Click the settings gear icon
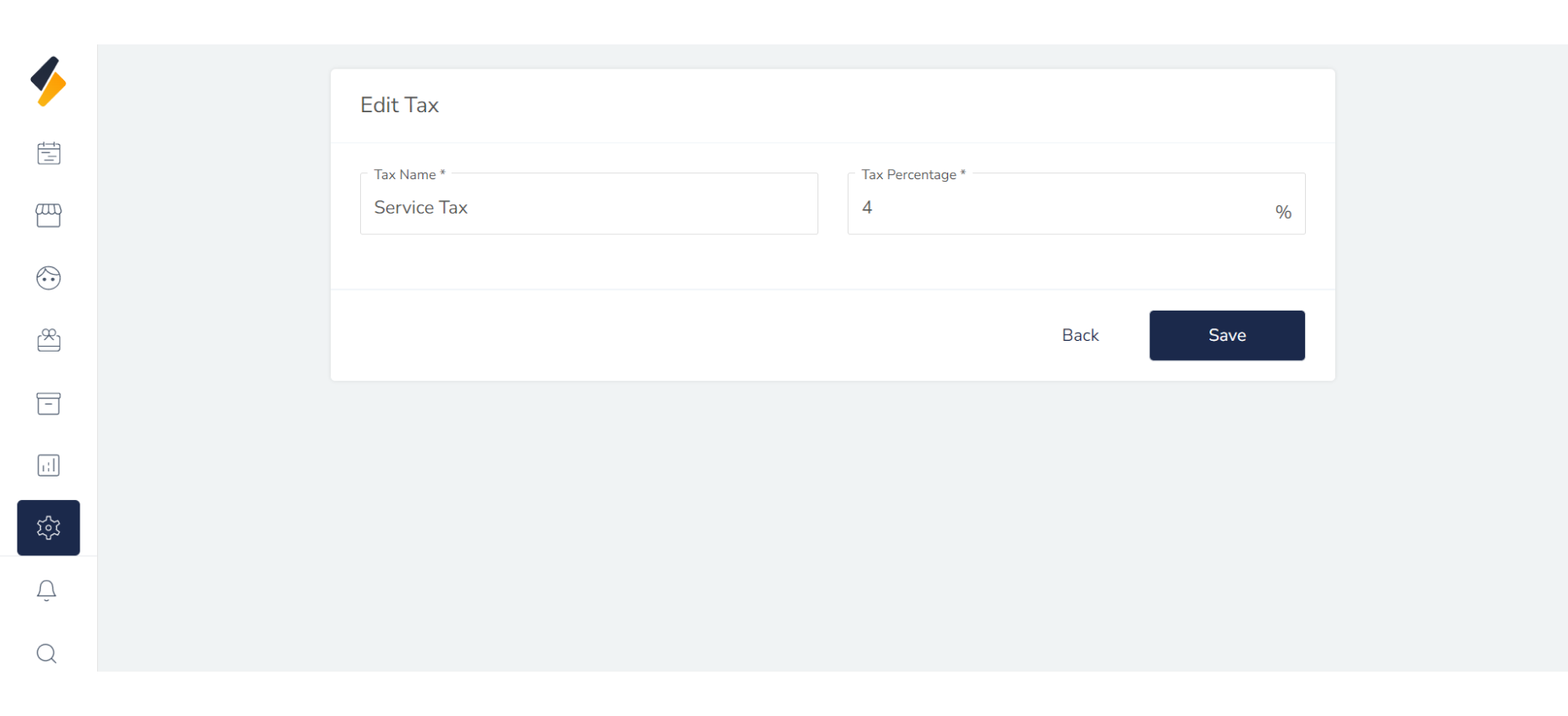Viewport: 1568px width, 716px height. [49, 528]
